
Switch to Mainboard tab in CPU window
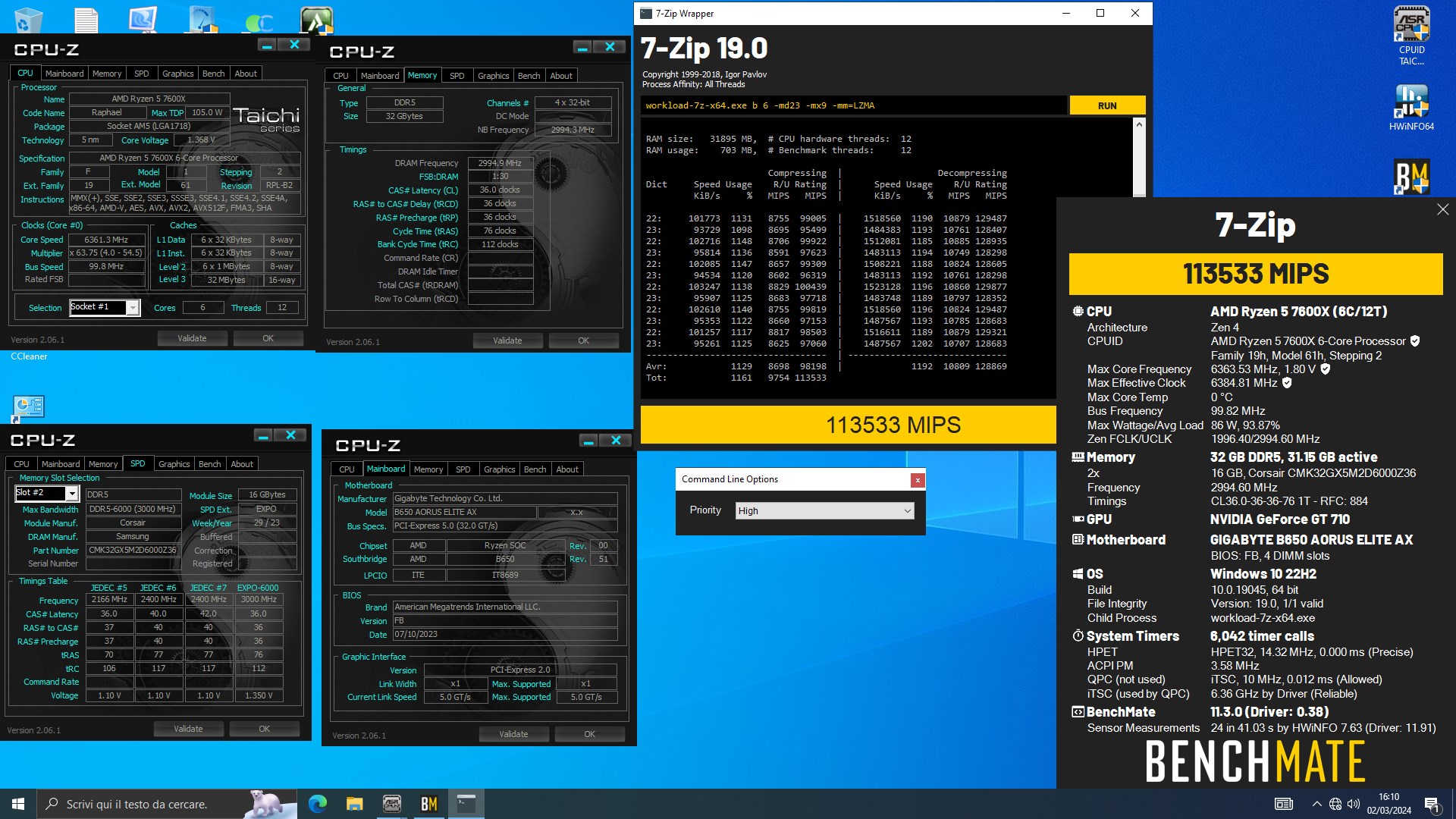click(x=64, y=74)
